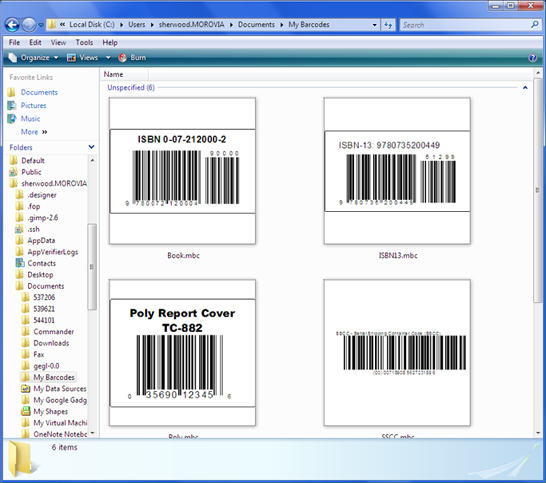This screenshot has width=546, height=483.
Task: Open Windows Help via the question mark icon
Action: click(x=533, y=58)
